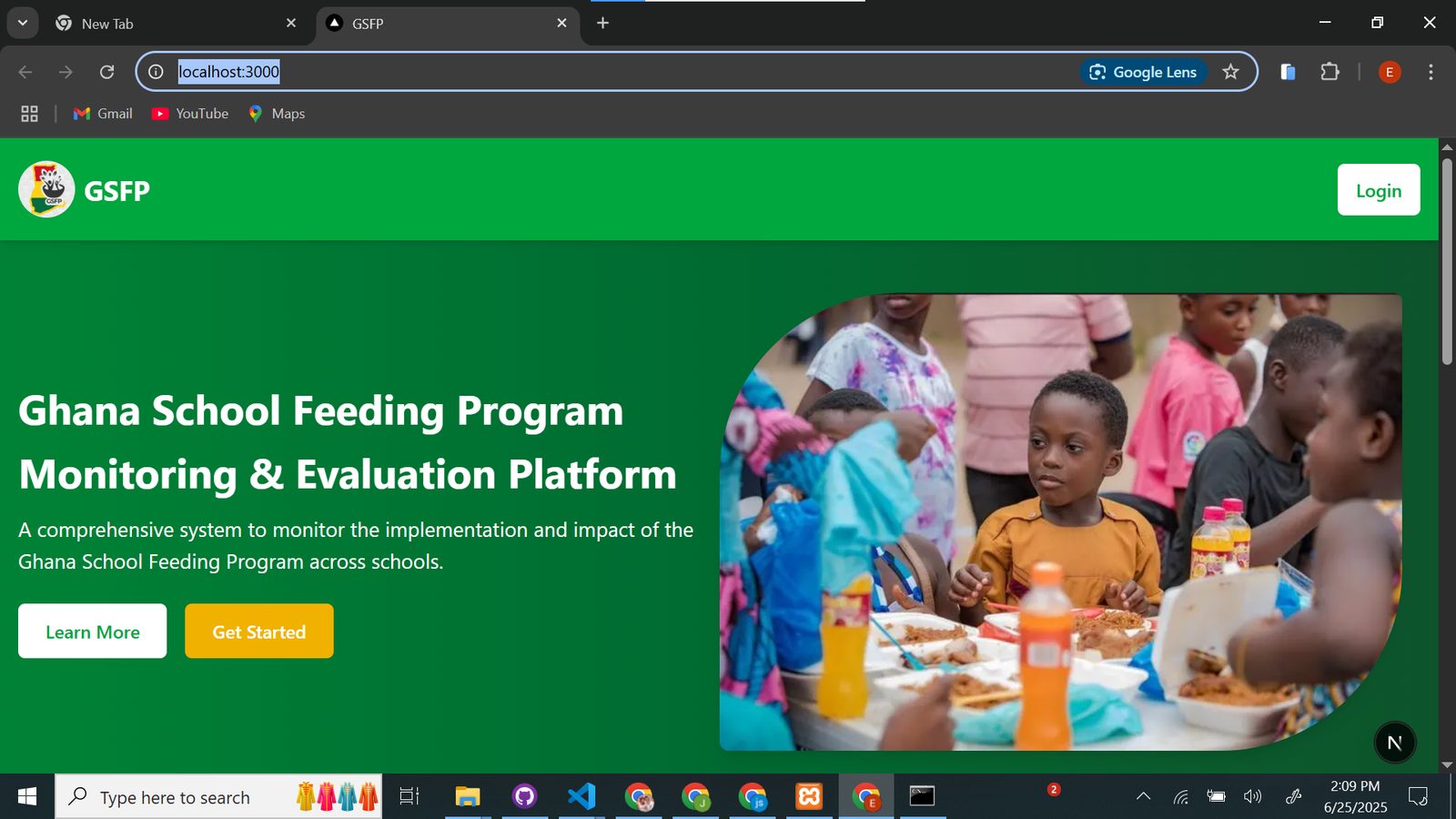Open the blue extension icon beside bookmark star

(x=1288, y=72)
